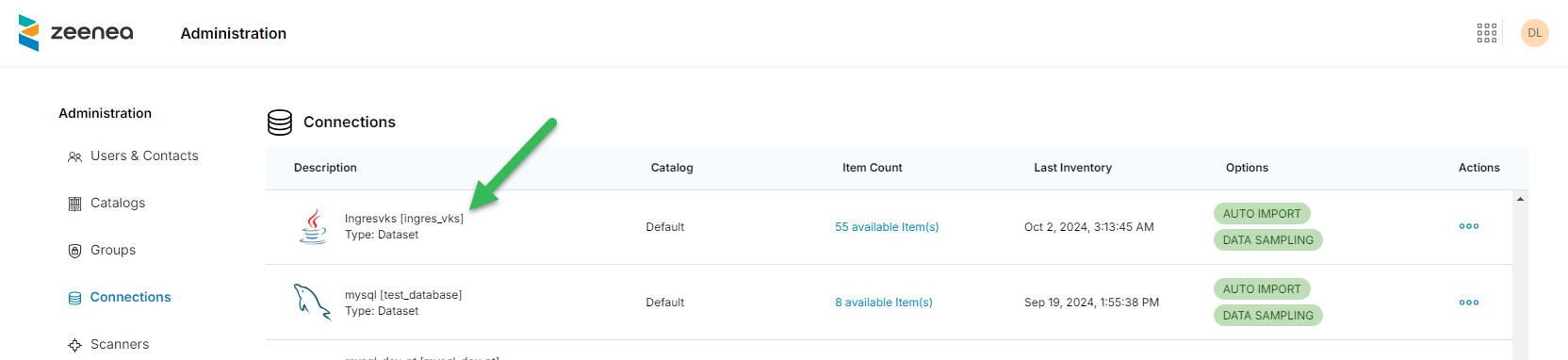
Task: Click the table scrollbar up arrow
Action: pyautogui.click(x=1520, y=199)
